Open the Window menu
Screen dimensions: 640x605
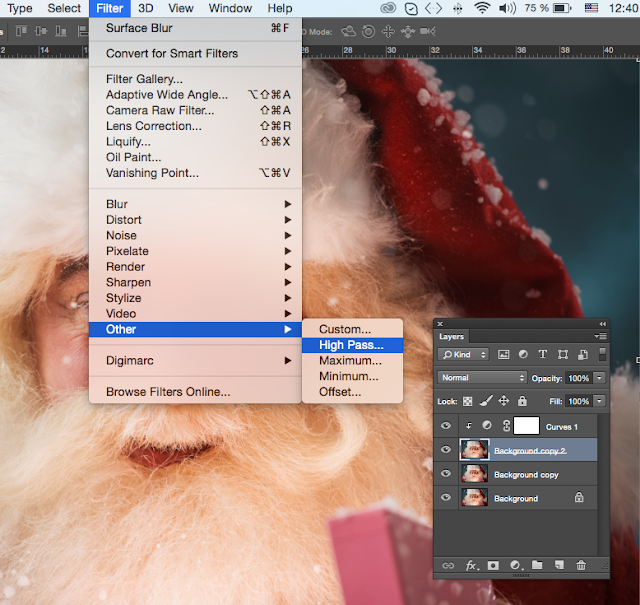point(230,8)
